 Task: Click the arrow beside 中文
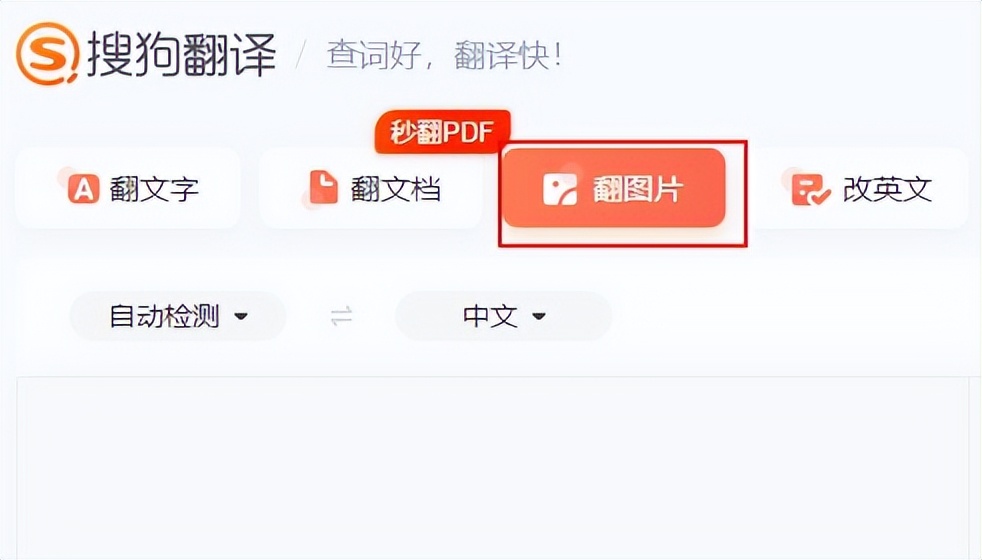click(539, 317)
